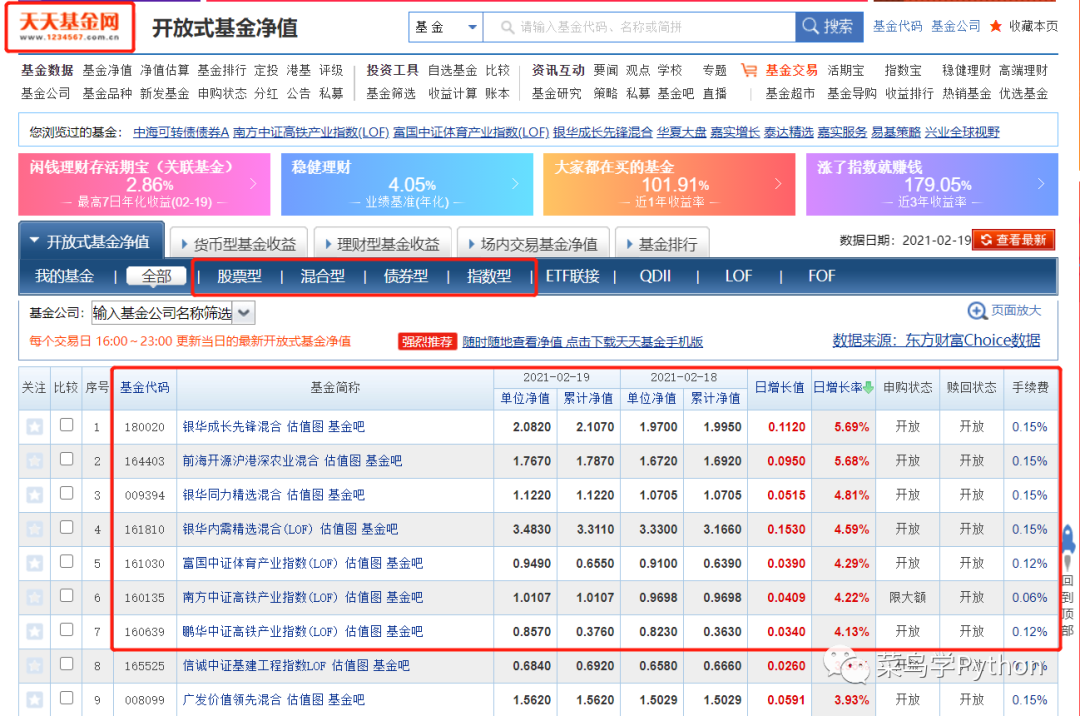The image size is (1080, 716).
Task: Check compare box for fund 161030
Action: [x=66, y=561]
